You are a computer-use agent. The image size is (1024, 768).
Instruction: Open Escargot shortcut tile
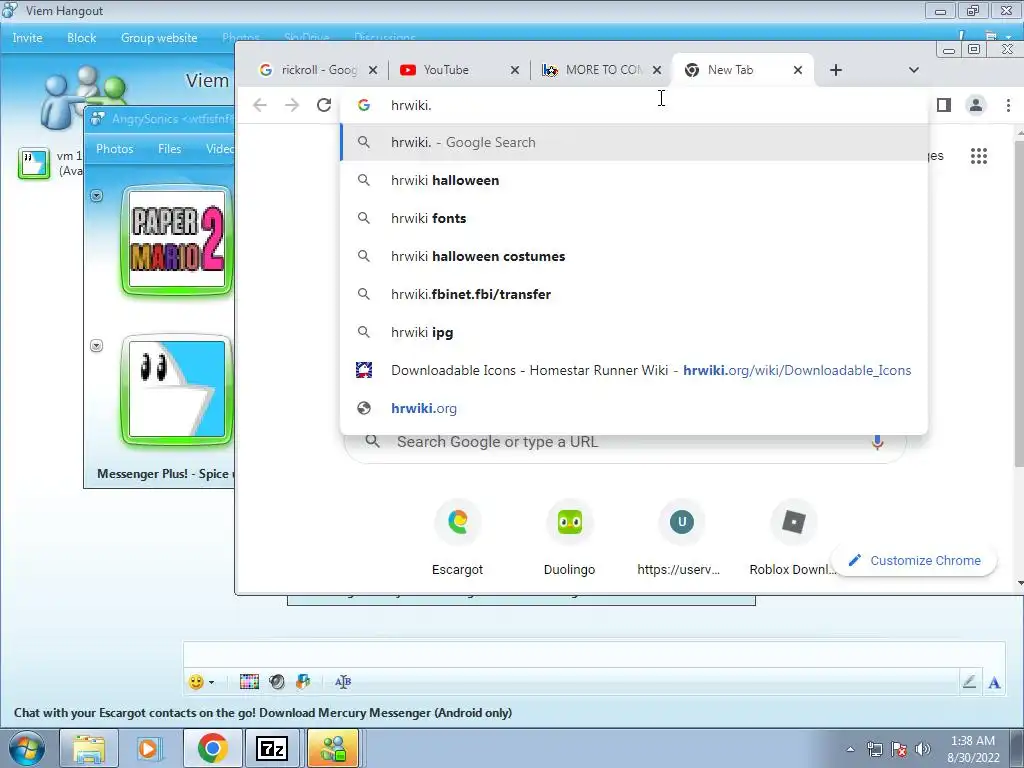coord(457,539)
